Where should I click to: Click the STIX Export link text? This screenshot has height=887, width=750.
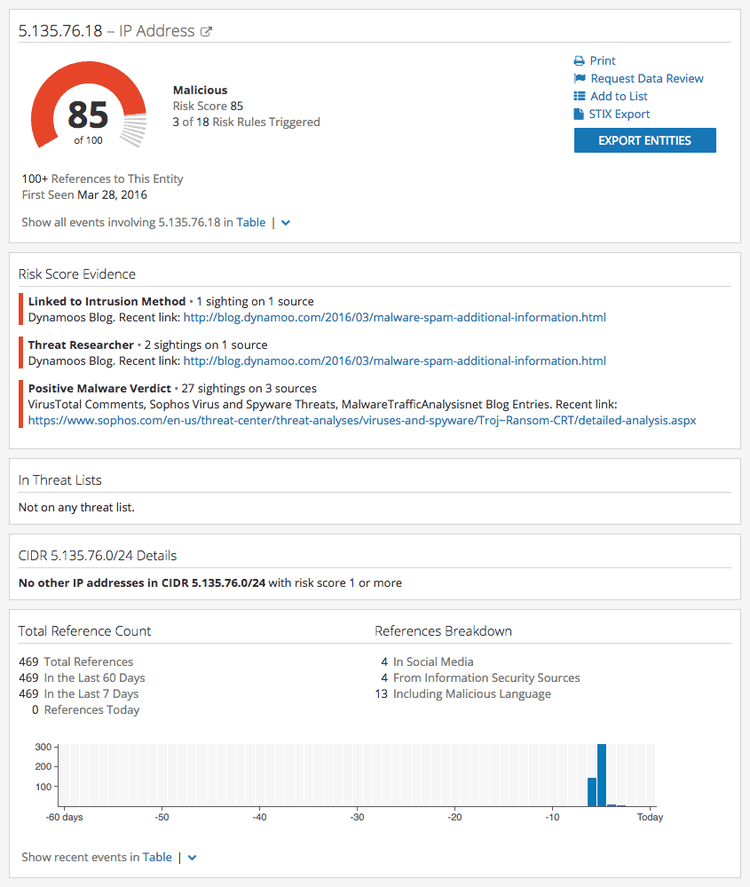[620, 115]
